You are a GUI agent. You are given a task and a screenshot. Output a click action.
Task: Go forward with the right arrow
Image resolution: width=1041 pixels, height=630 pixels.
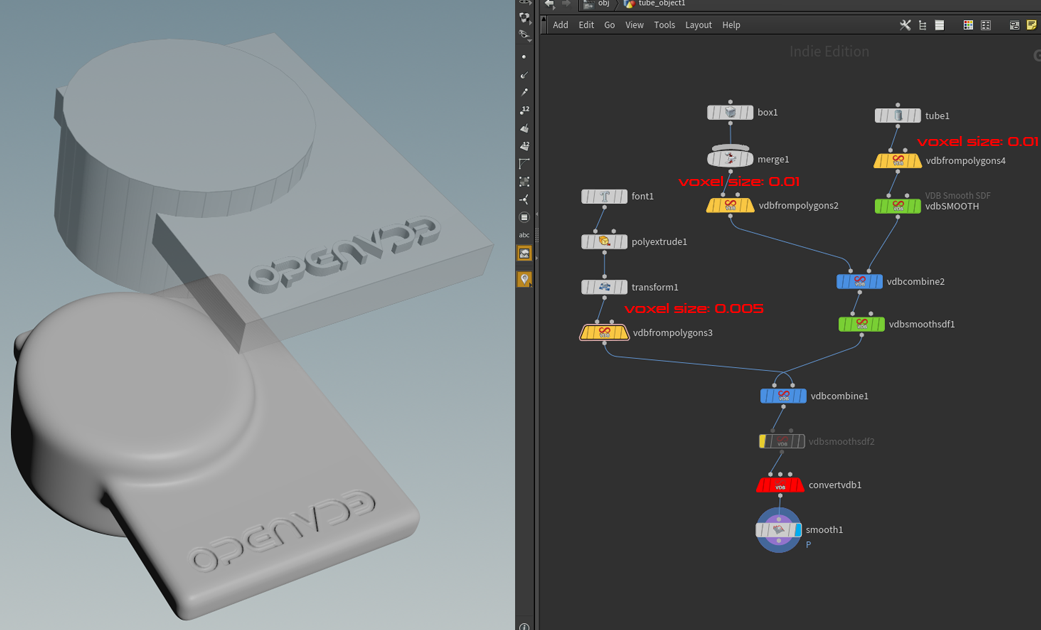click(566, 4)
